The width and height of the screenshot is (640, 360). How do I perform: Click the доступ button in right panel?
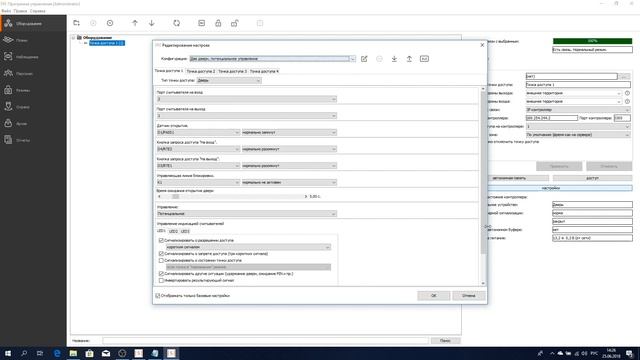592,178
